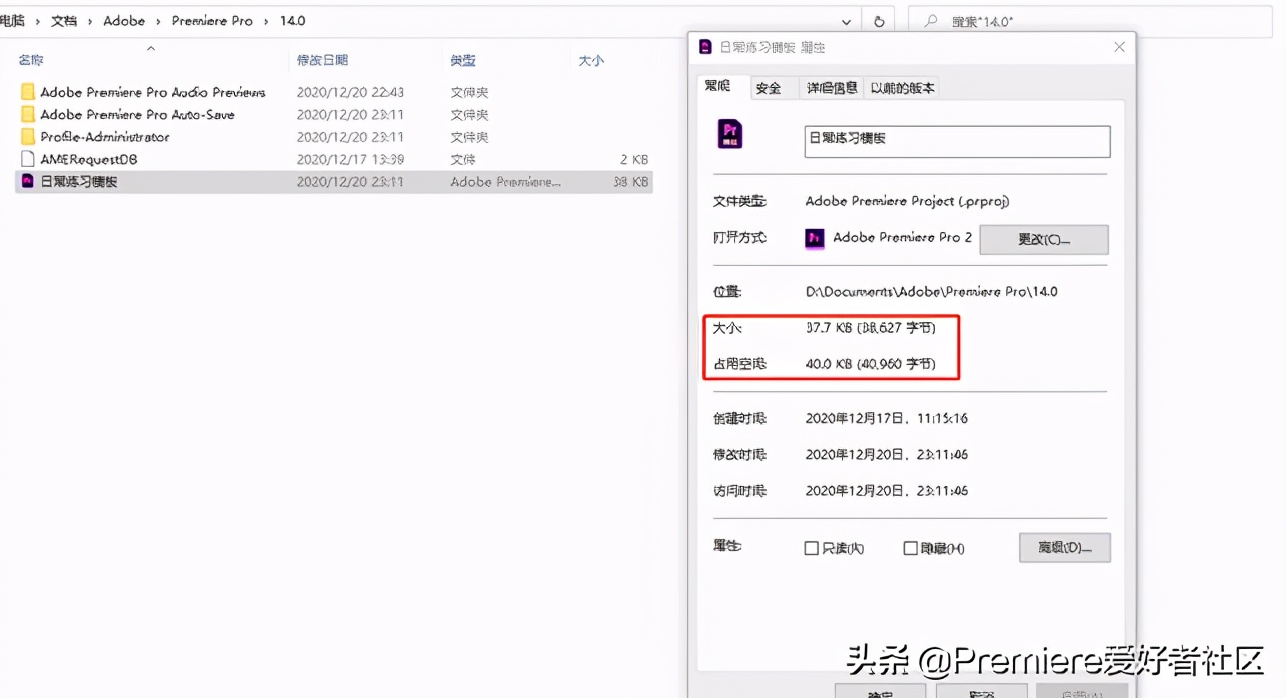
Task: Click inside the file name text field
Action: point(955,141)
